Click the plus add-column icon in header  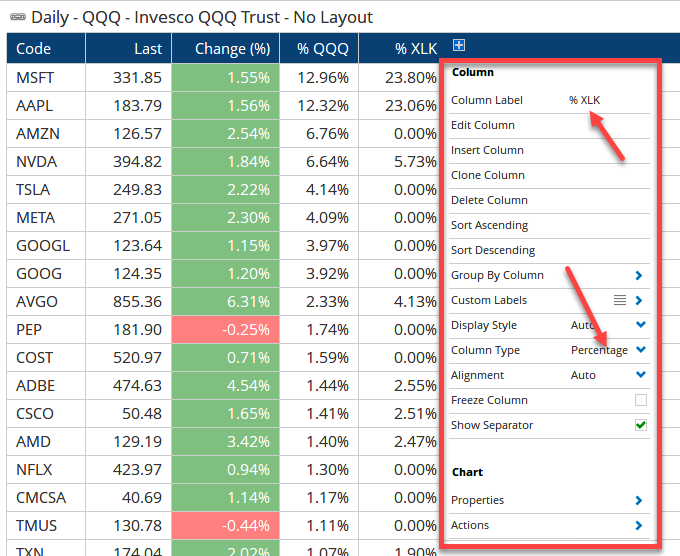coord(459,45)
